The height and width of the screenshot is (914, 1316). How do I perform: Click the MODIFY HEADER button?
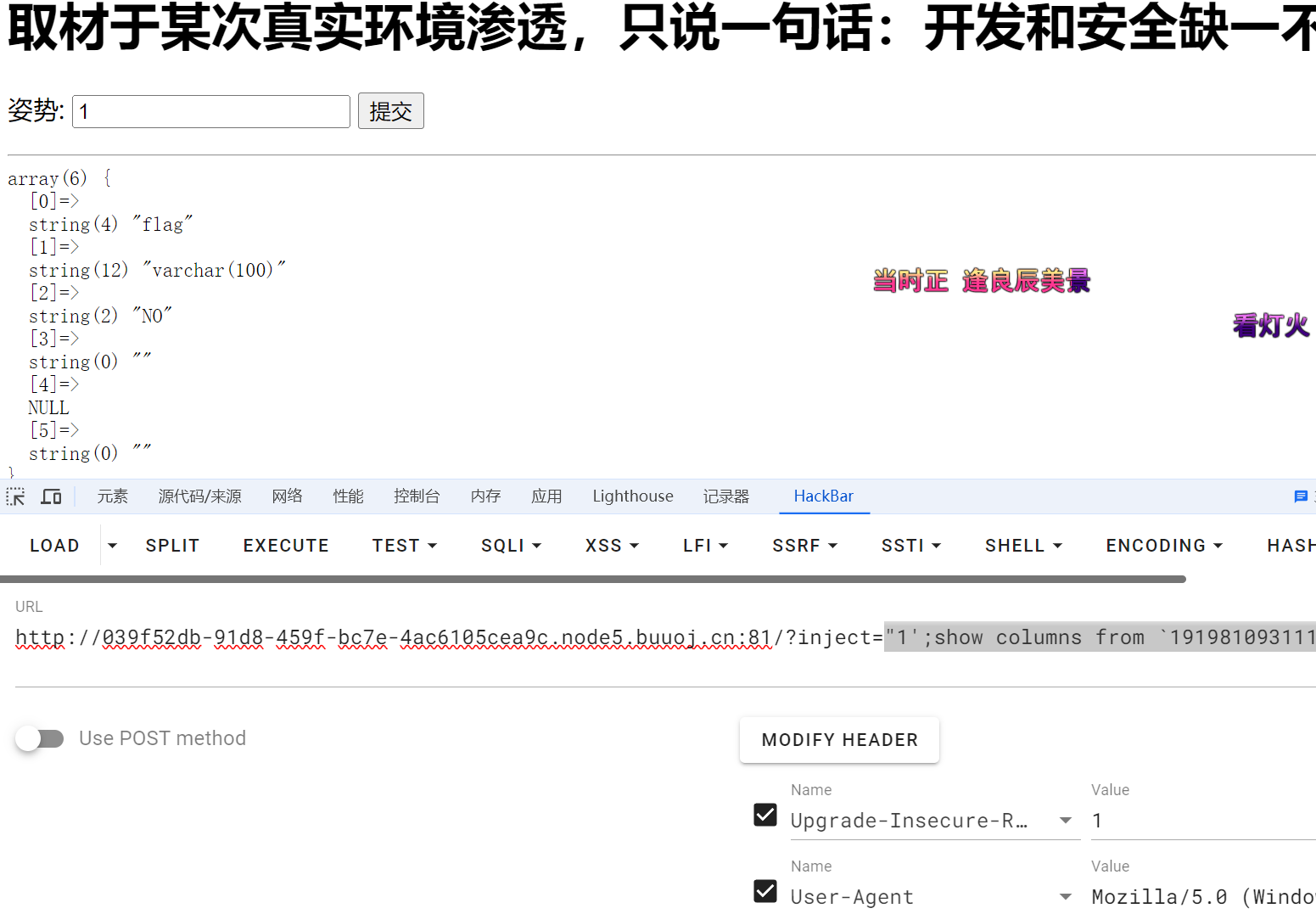pos(839,740)
